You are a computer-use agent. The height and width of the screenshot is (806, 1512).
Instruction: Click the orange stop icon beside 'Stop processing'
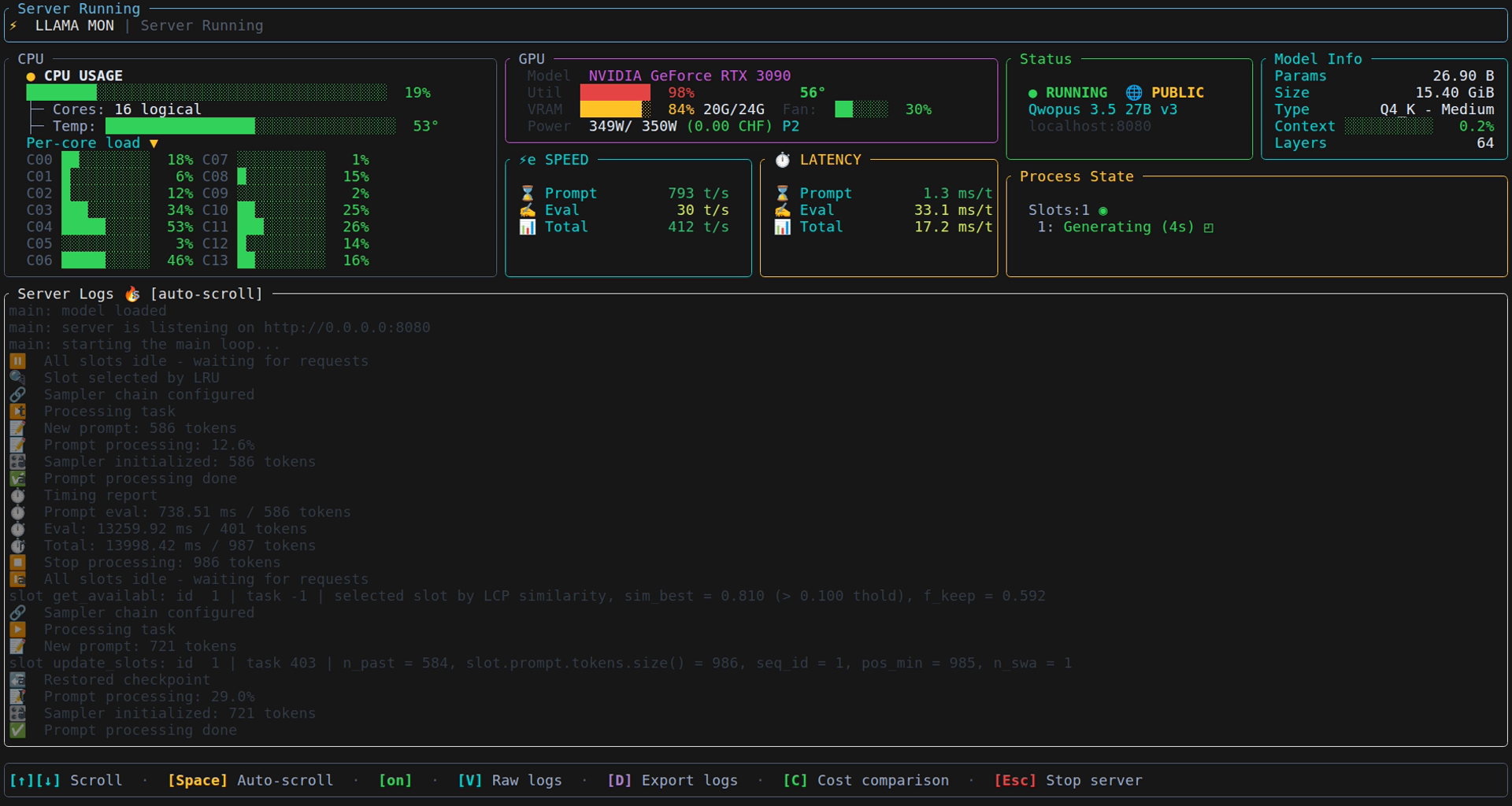coord(17,562)
